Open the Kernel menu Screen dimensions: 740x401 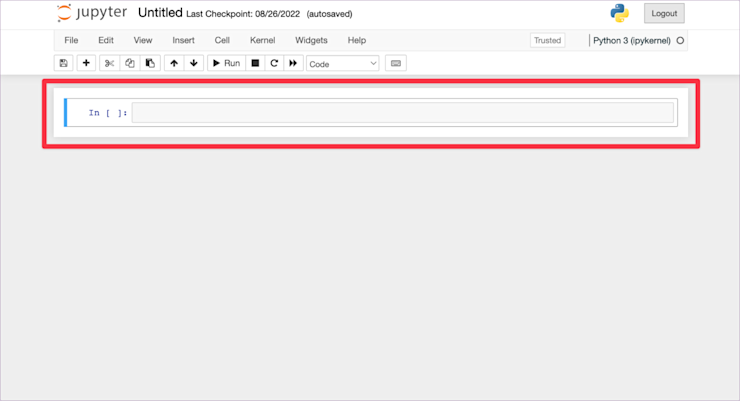pyautogui.click(x=262, y=41)
